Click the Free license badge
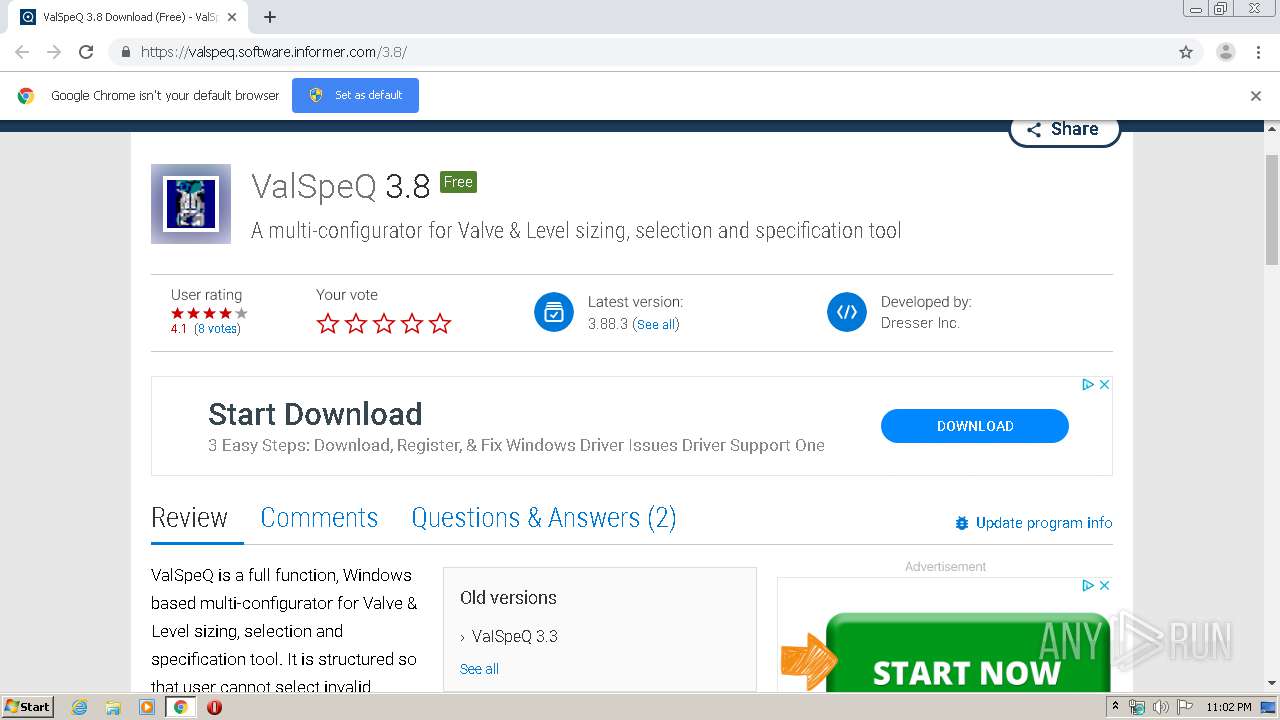The width and height of the screenshot is (1280, 720). click(458, 182)
